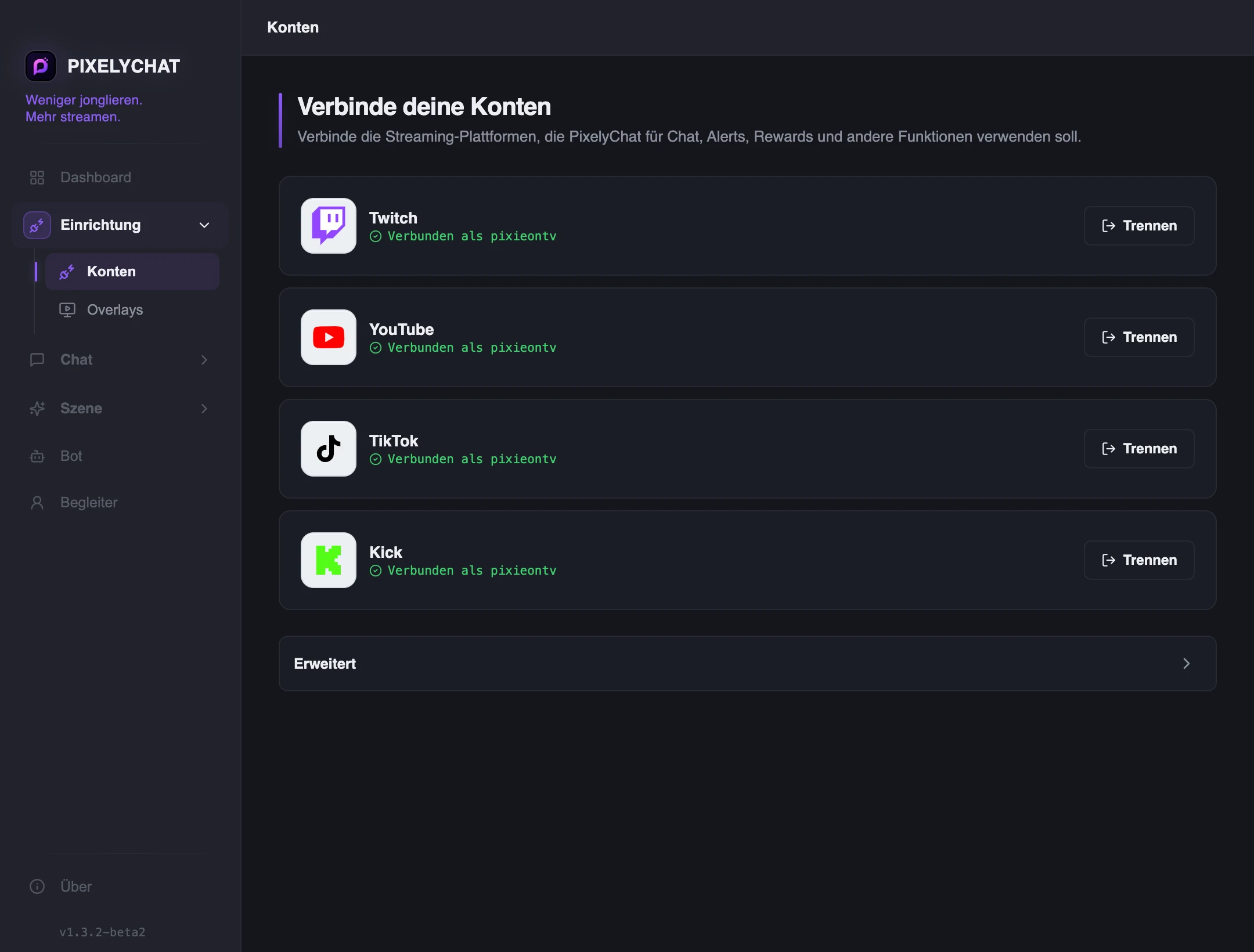
Task: Disconnect TikTok with Trennen button
Action: click(x=1139, y=449)
